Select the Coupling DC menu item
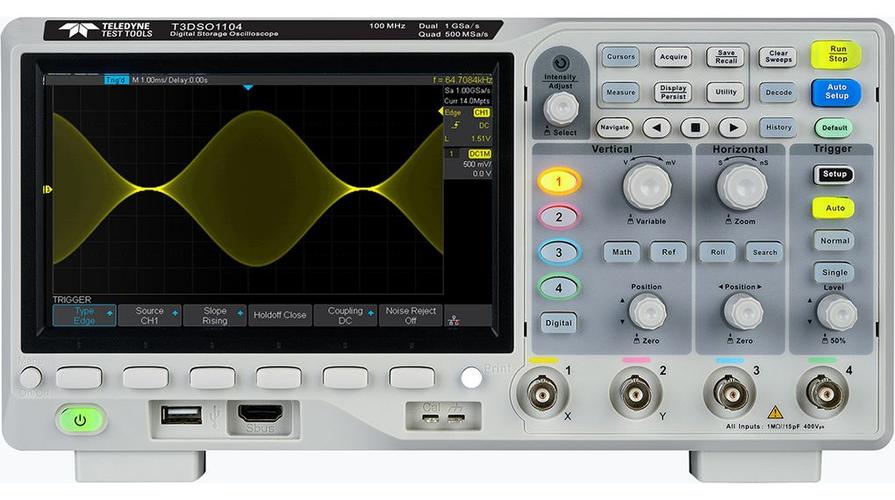Screen dimensions: 895x500 pyautogui.click(x=345, y=316)
